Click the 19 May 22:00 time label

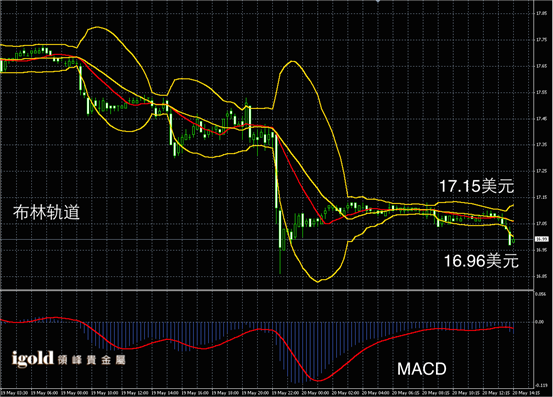click(x=285, y=393)
